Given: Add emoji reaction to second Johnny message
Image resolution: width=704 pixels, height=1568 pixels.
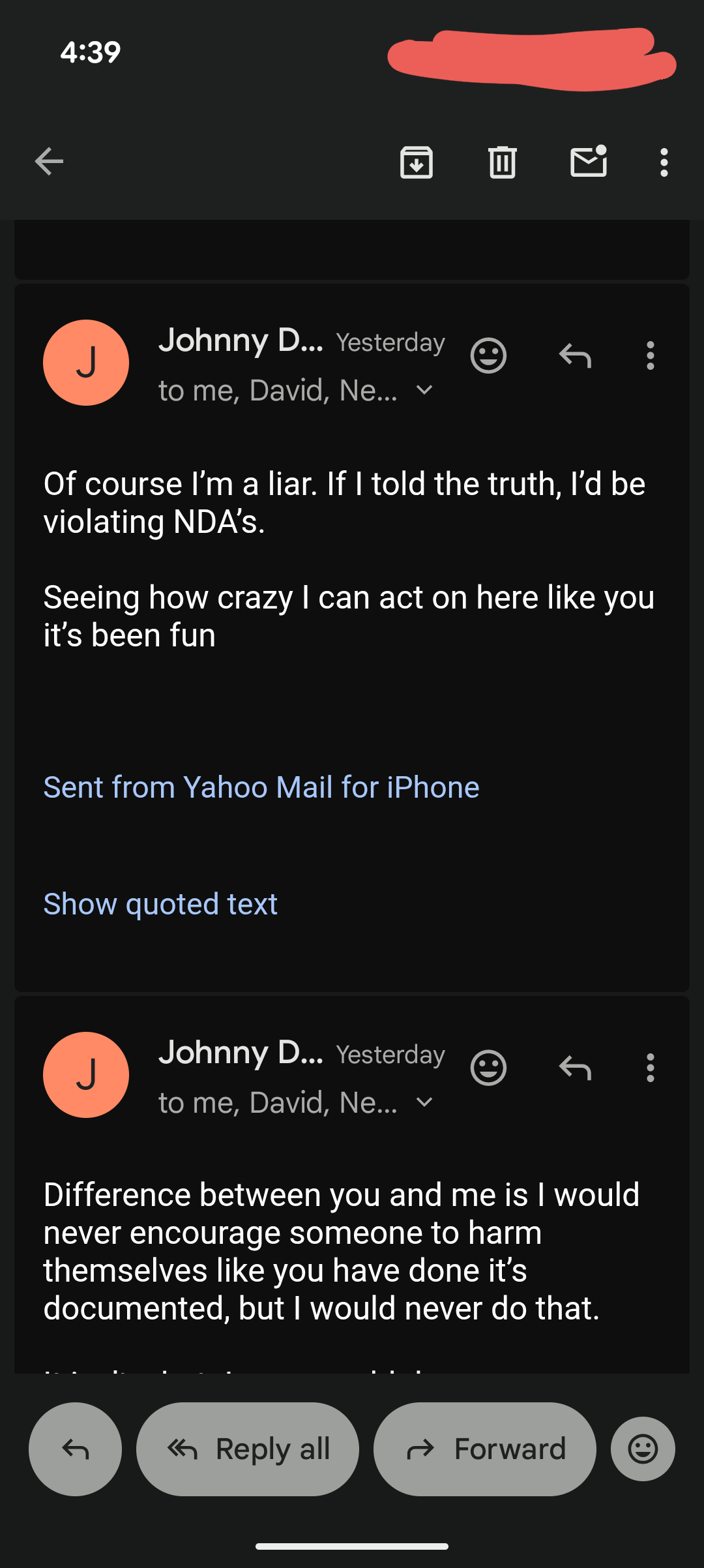Looking at the screenshot, I should point(488,1068).
